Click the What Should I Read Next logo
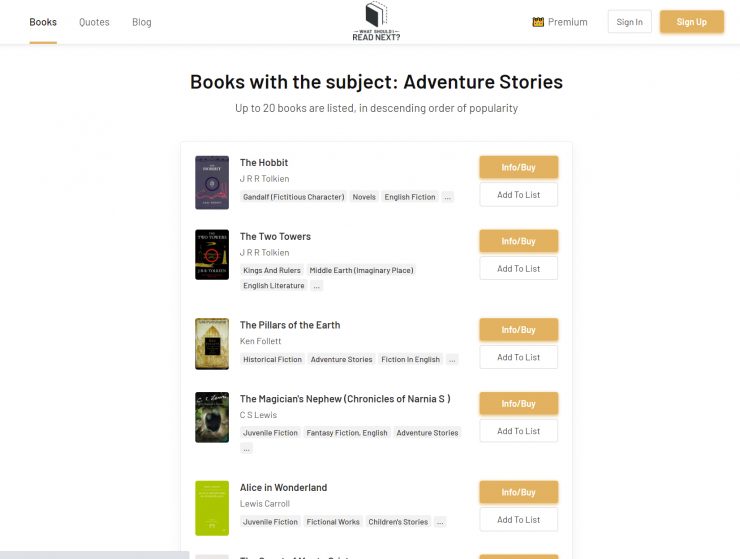The width and height of the screenshot is (740, 559). point(375,21)
